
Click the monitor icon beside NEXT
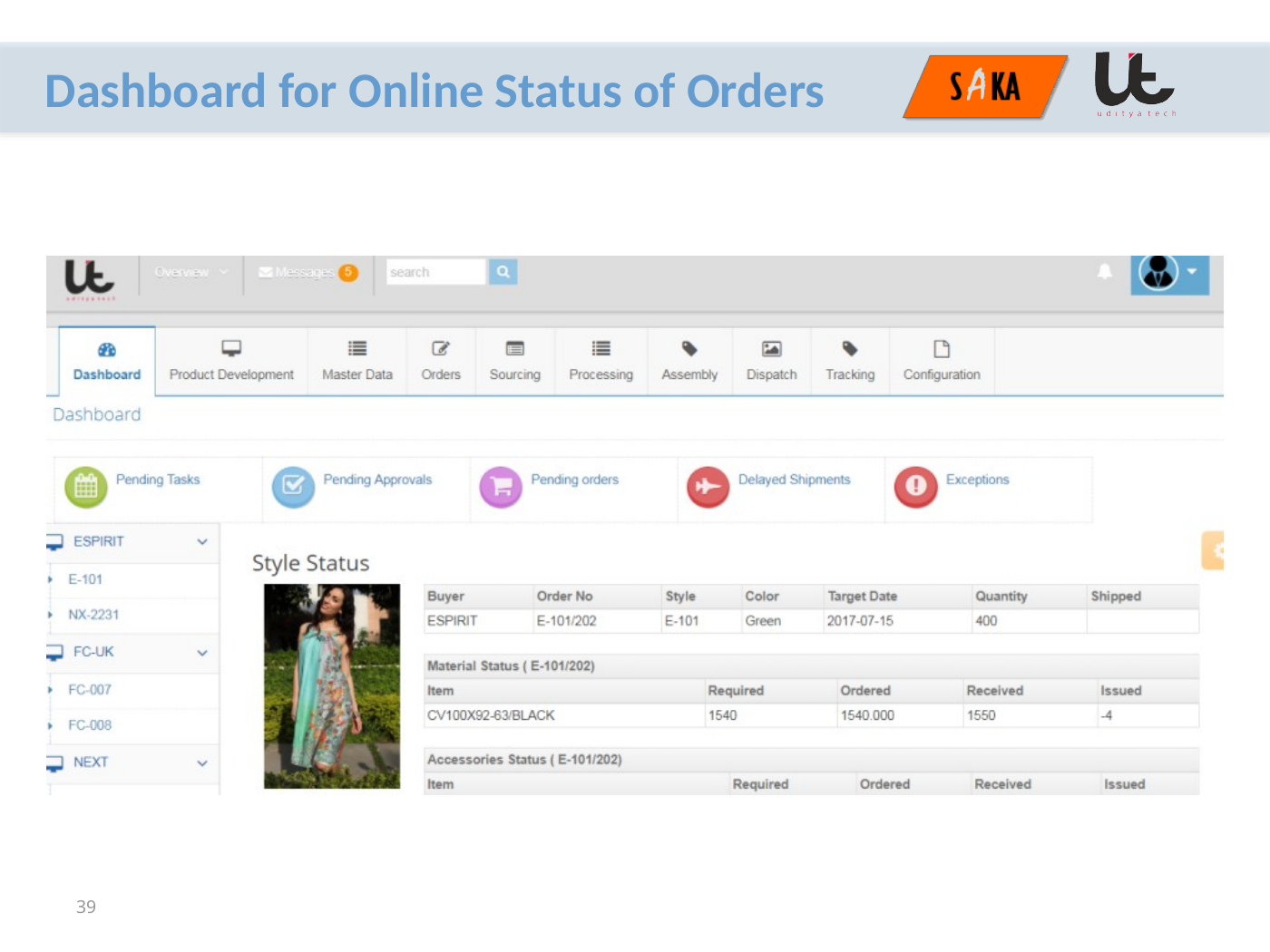coord(55,763)
